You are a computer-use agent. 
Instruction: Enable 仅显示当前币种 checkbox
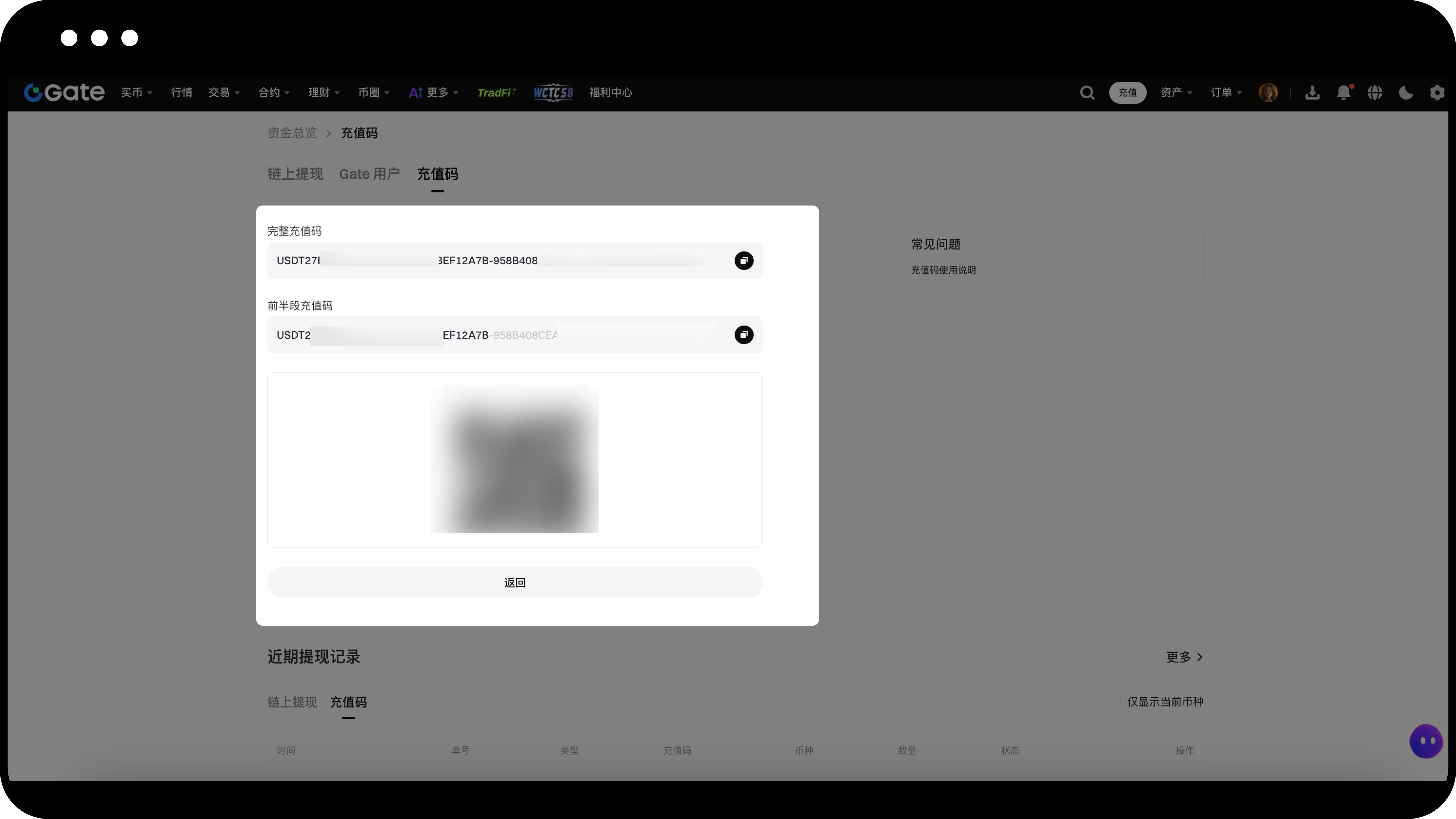[1113, 701]
